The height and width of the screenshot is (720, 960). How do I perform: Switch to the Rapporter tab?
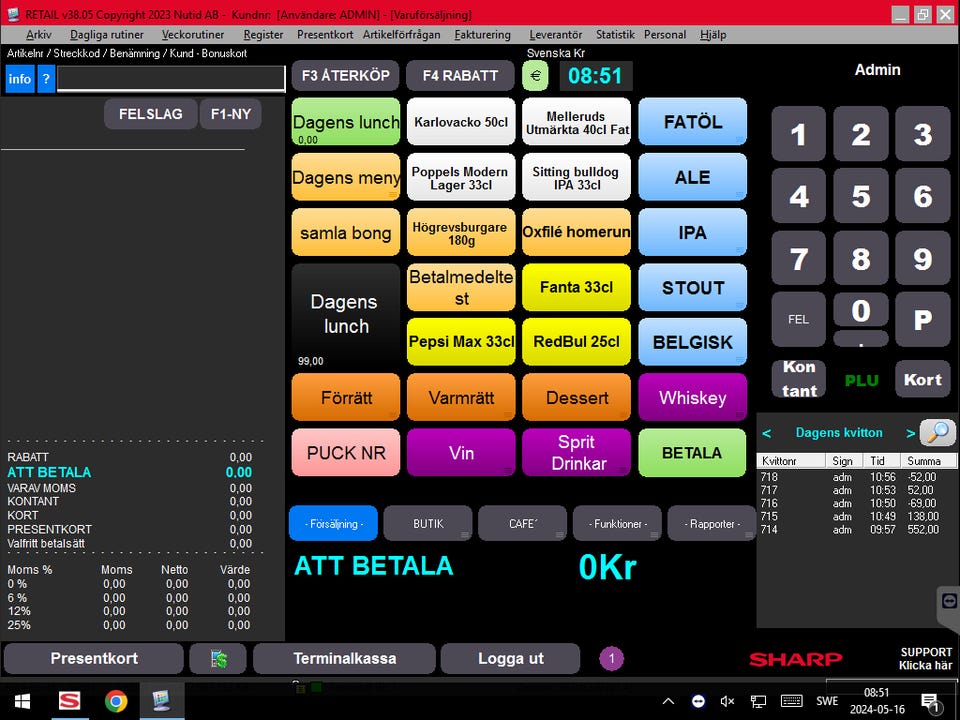coord(712,523)
